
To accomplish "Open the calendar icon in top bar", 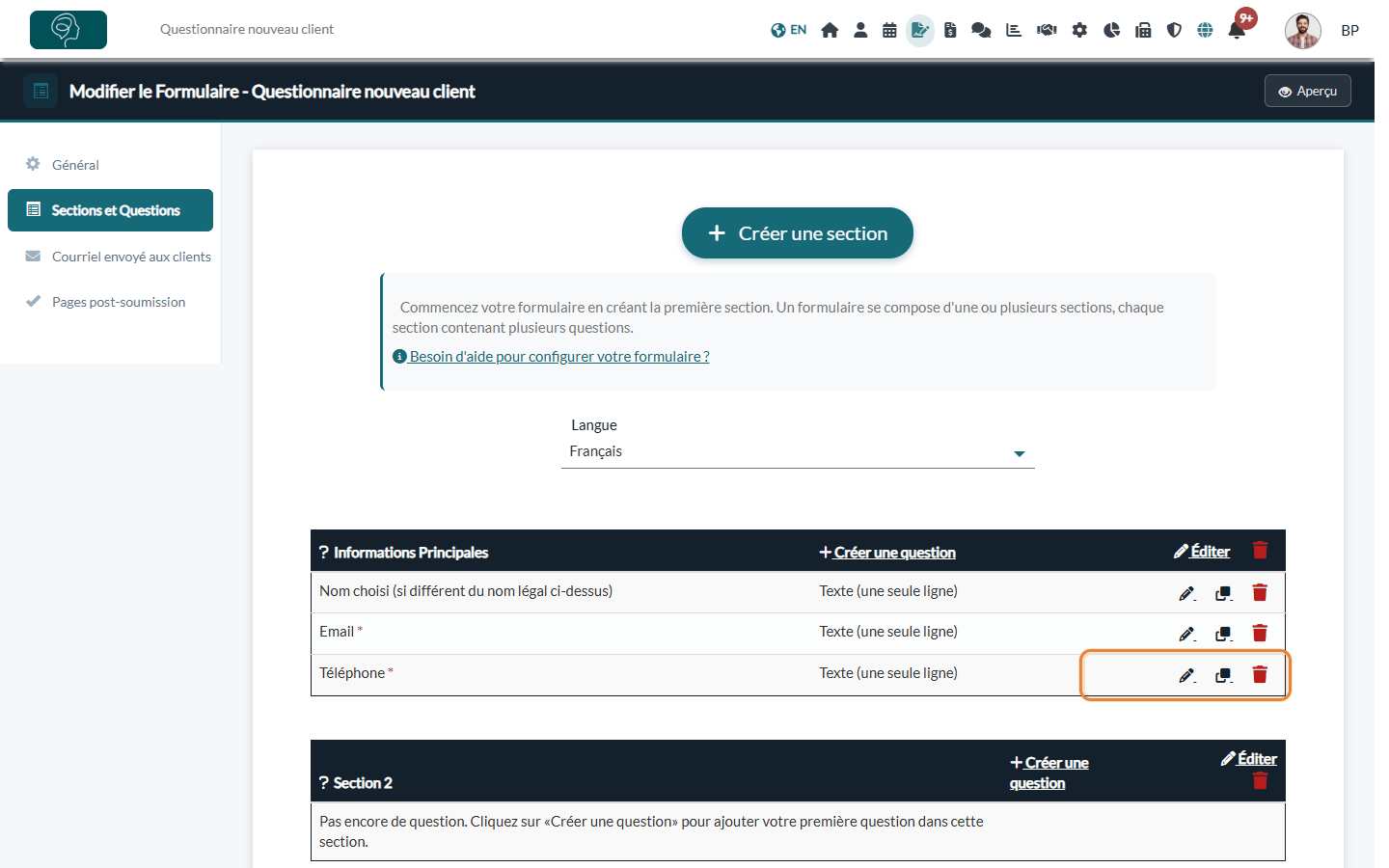I will point(889,30).
